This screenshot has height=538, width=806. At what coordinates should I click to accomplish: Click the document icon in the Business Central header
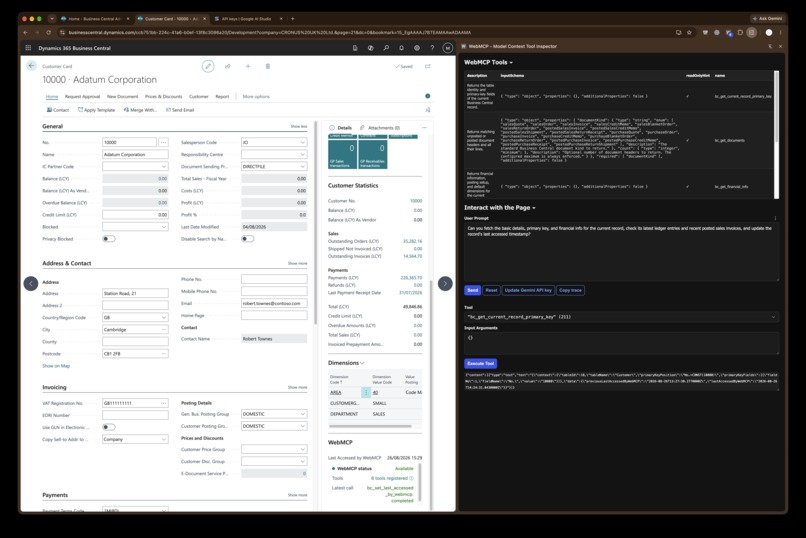tap(355, 48)
